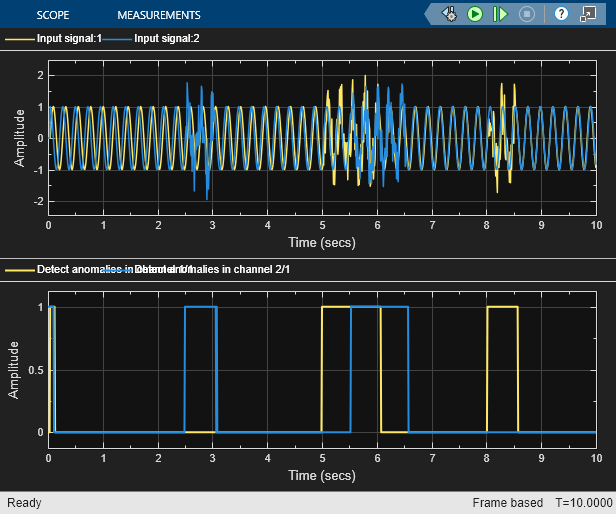
Task: Click the restore layout icon
Action: pyautogui.click(x=588, y=14)
